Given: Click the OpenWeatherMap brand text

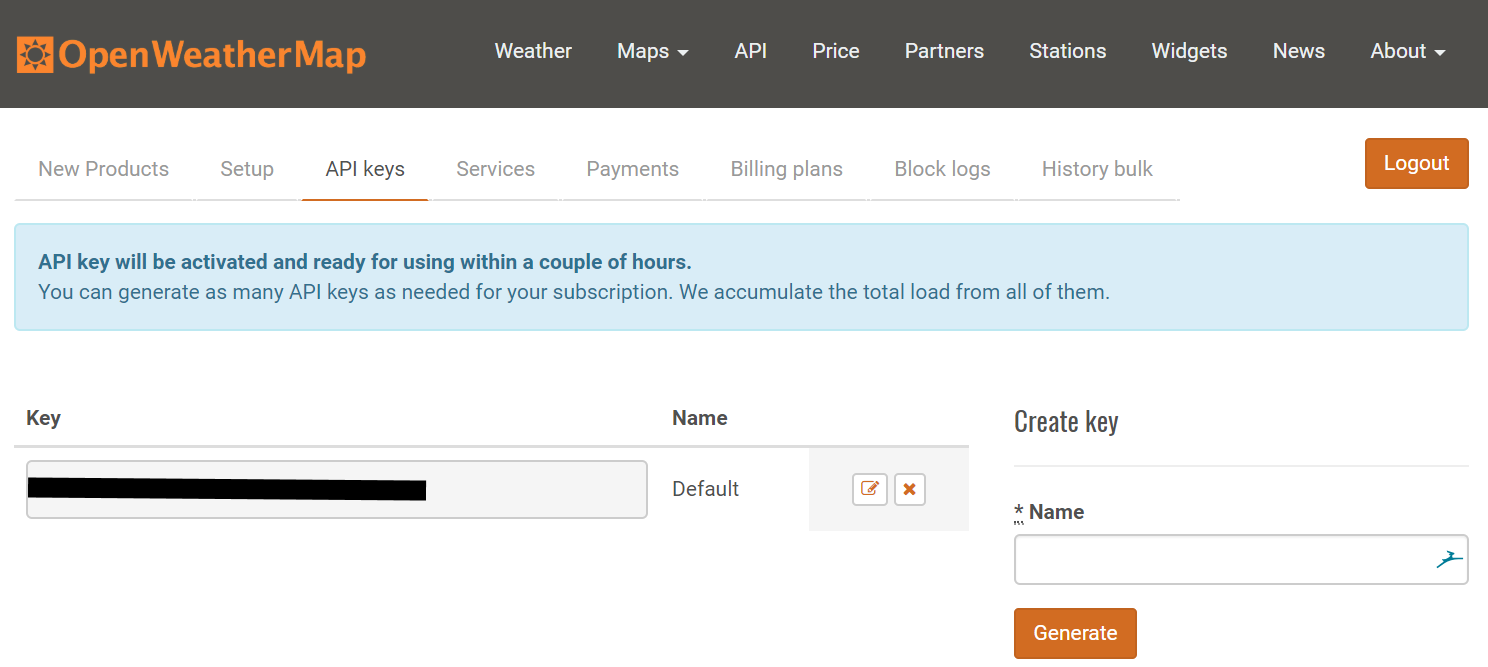Looking at the screenshot, I should [212, 54].
